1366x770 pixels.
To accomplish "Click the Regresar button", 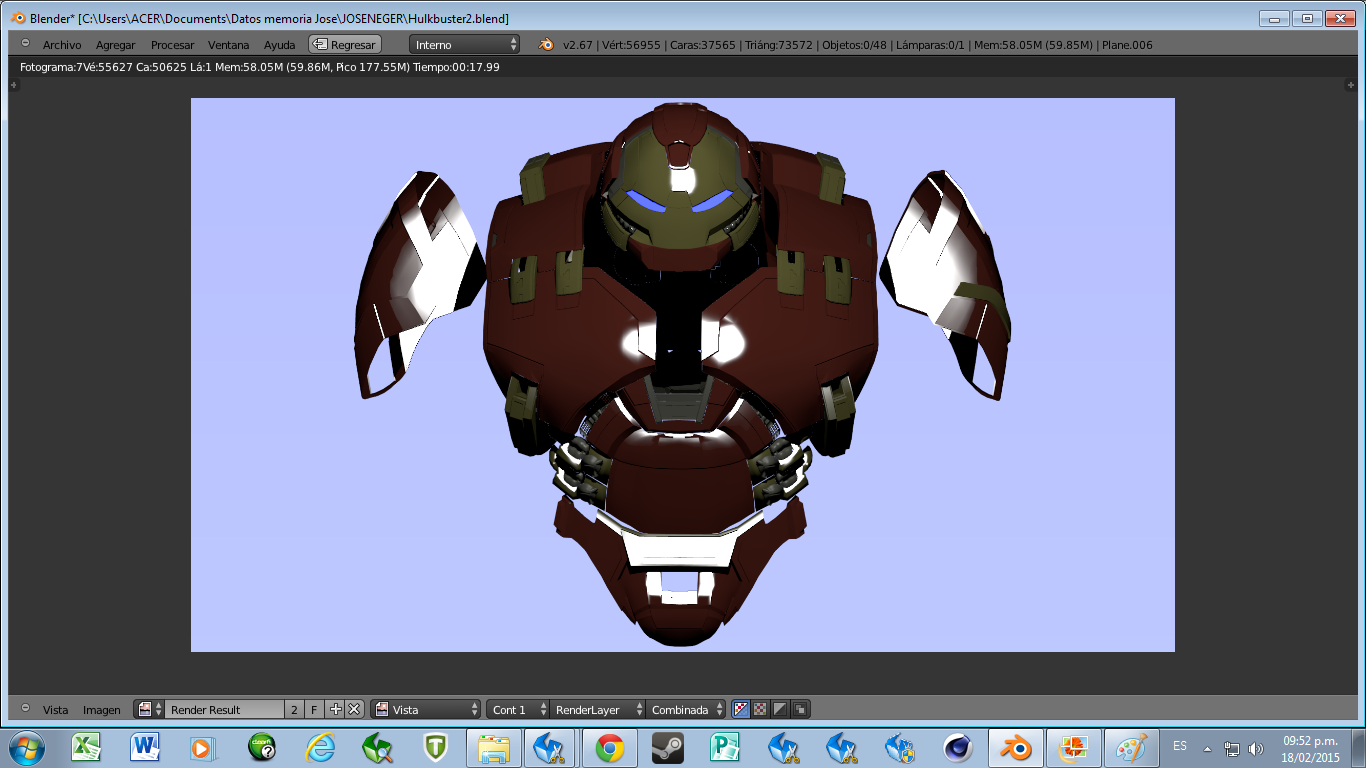I will (x=345, y=44).
